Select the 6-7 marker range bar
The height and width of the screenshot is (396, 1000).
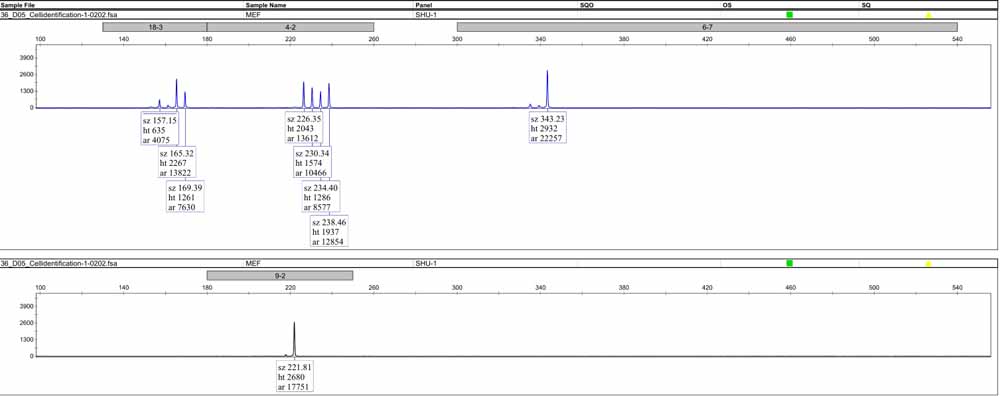(707, 27)
